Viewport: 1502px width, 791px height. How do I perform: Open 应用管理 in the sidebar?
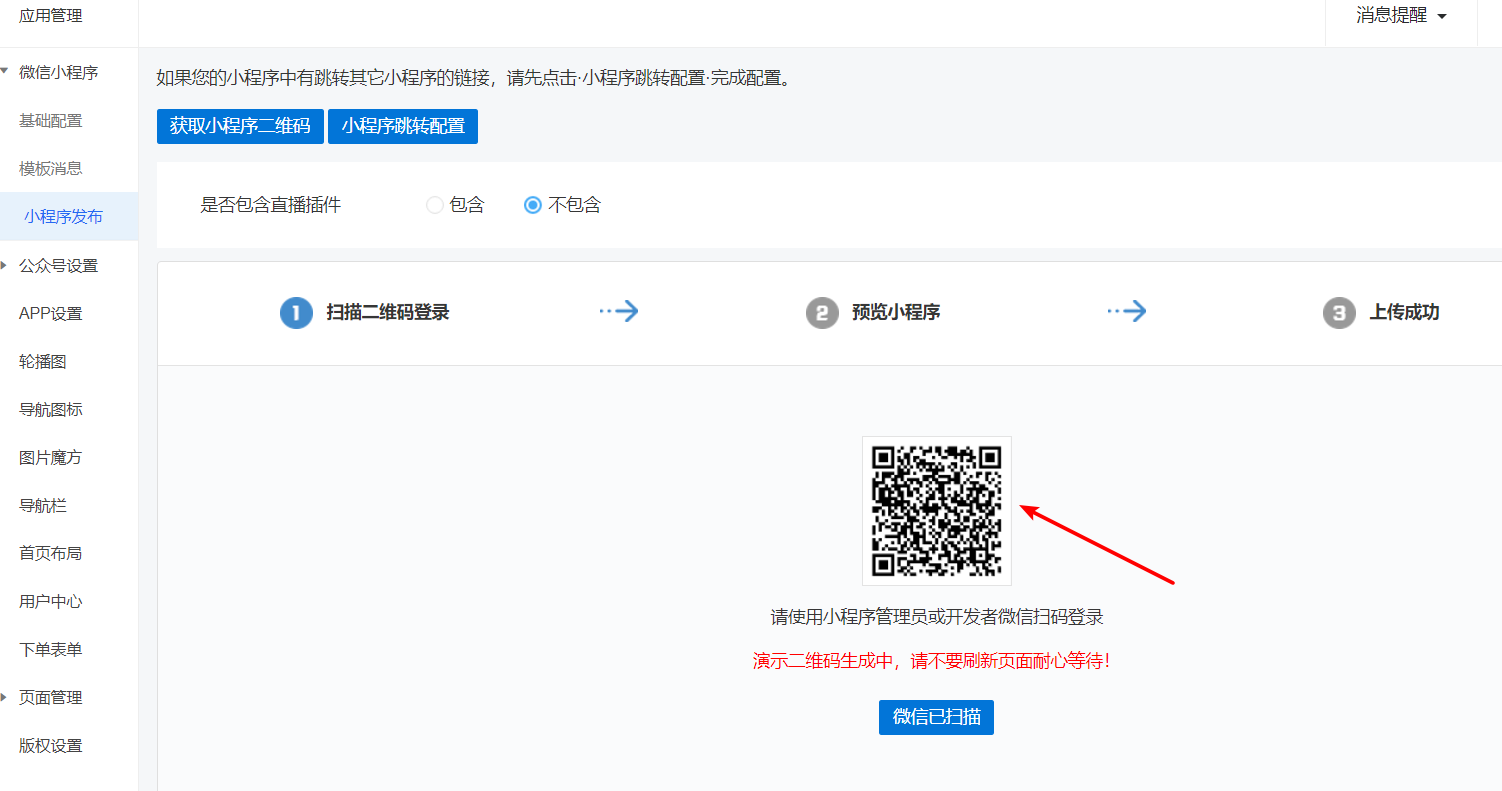point(51,16)
